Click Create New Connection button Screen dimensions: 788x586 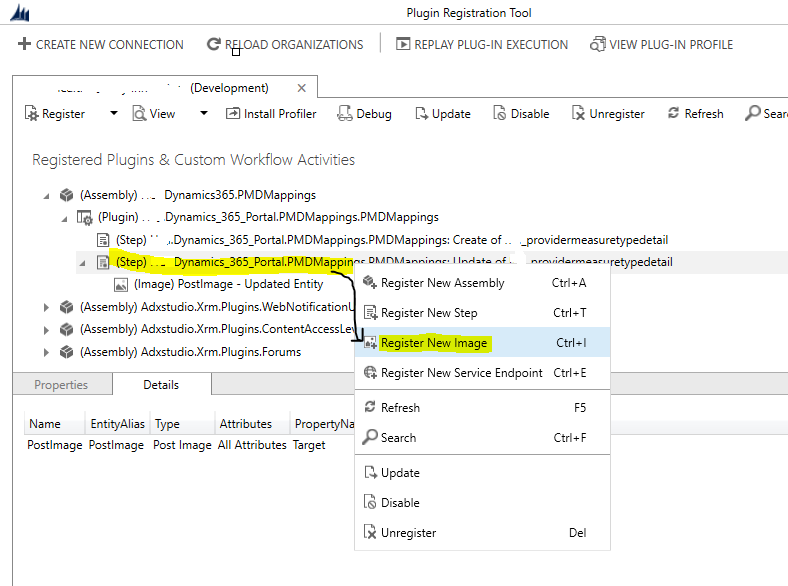(101, 44)
